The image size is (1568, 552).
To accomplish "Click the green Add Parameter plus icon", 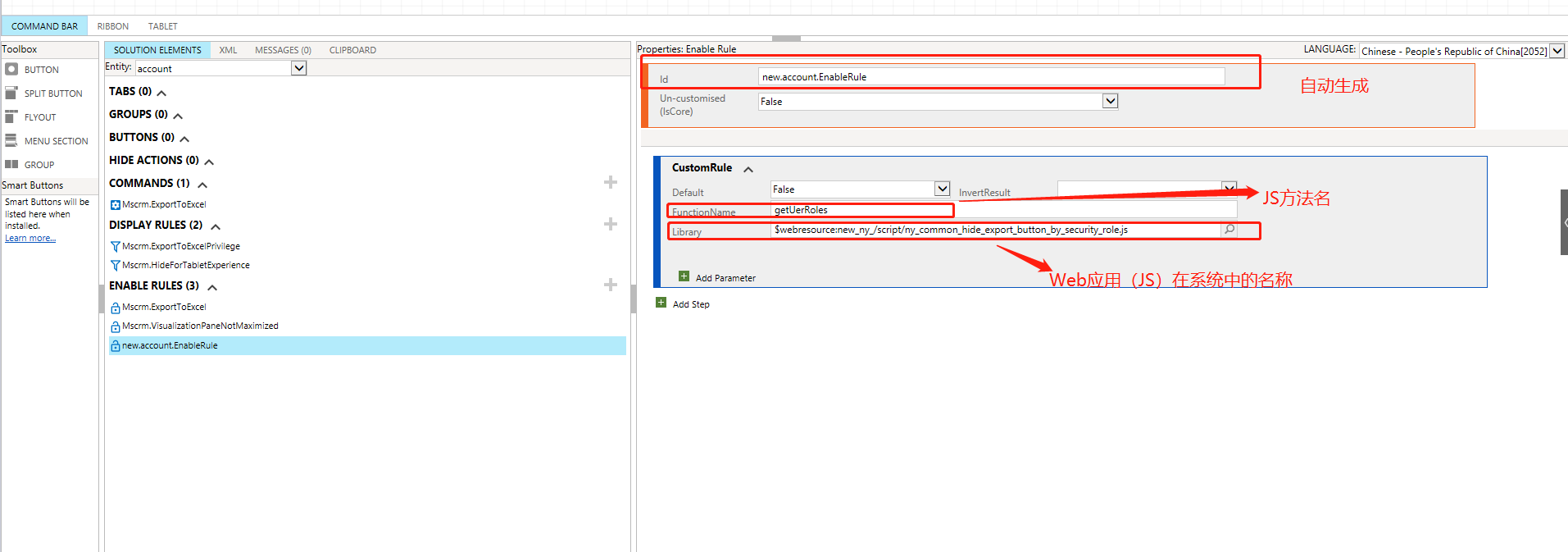I will click(x=684, y=276).
